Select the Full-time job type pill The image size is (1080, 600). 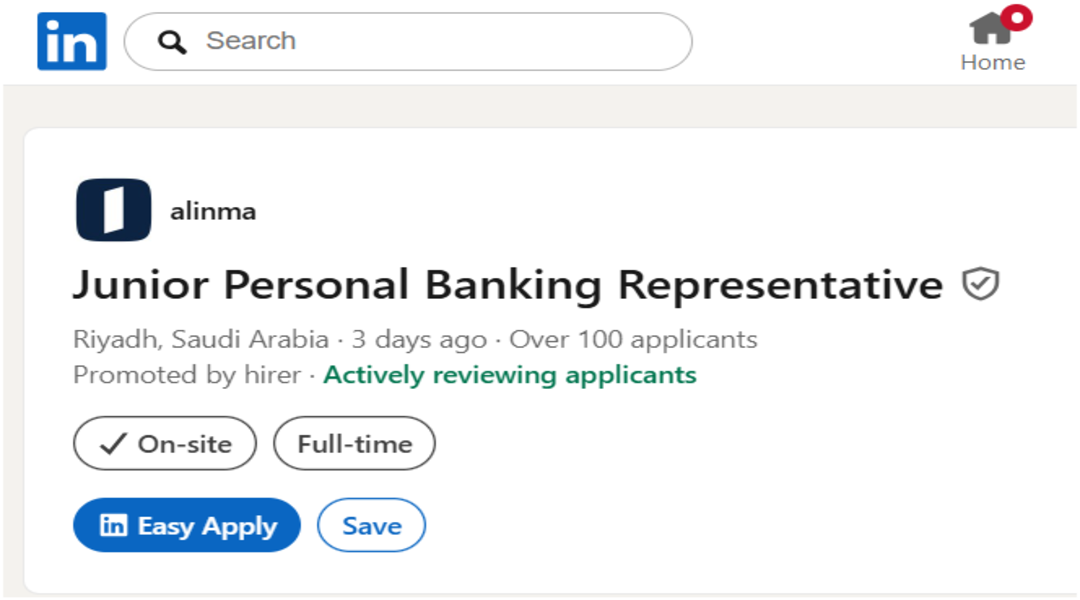click(x=354, y=444)
